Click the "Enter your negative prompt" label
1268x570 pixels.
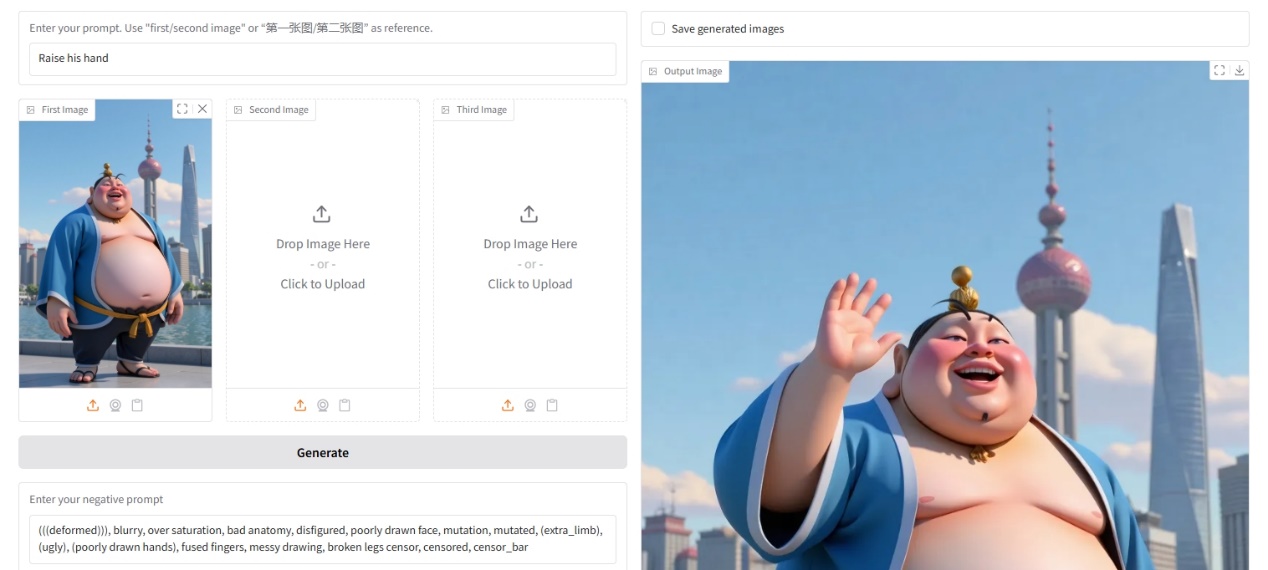tap(96, 499)
